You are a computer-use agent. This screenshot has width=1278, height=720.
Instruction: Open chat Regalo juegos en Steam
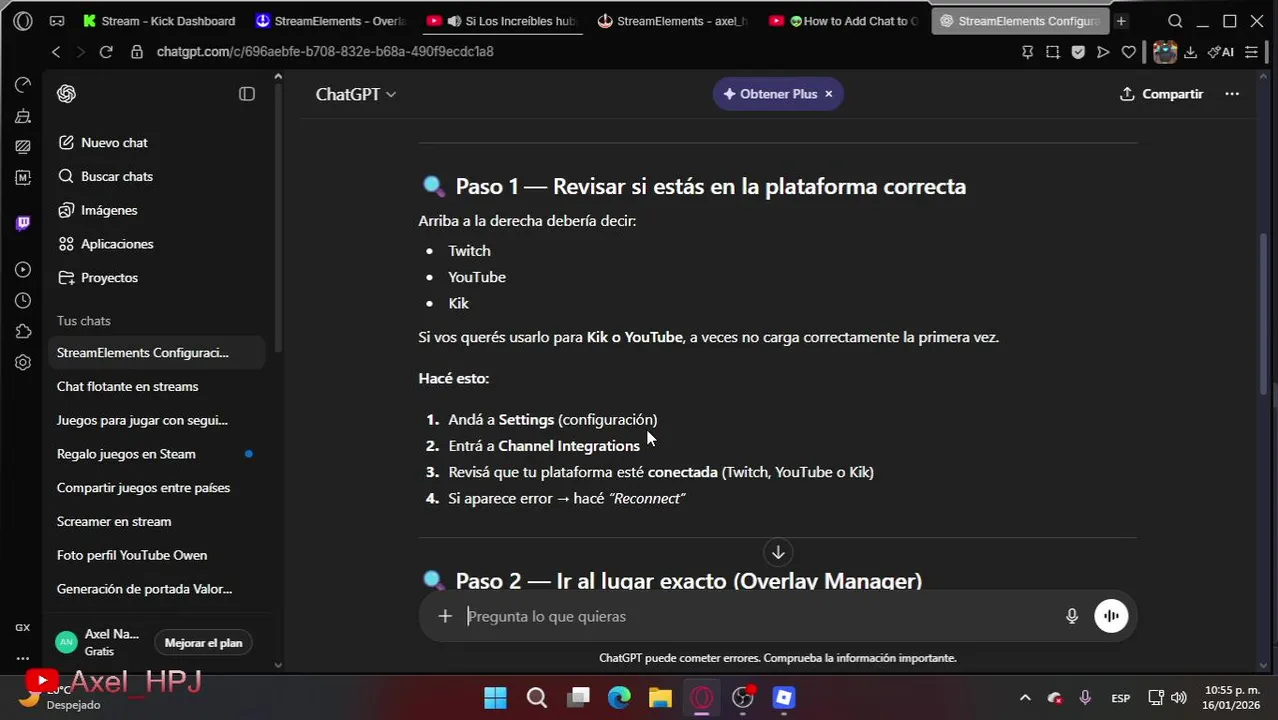click(157, 454)
